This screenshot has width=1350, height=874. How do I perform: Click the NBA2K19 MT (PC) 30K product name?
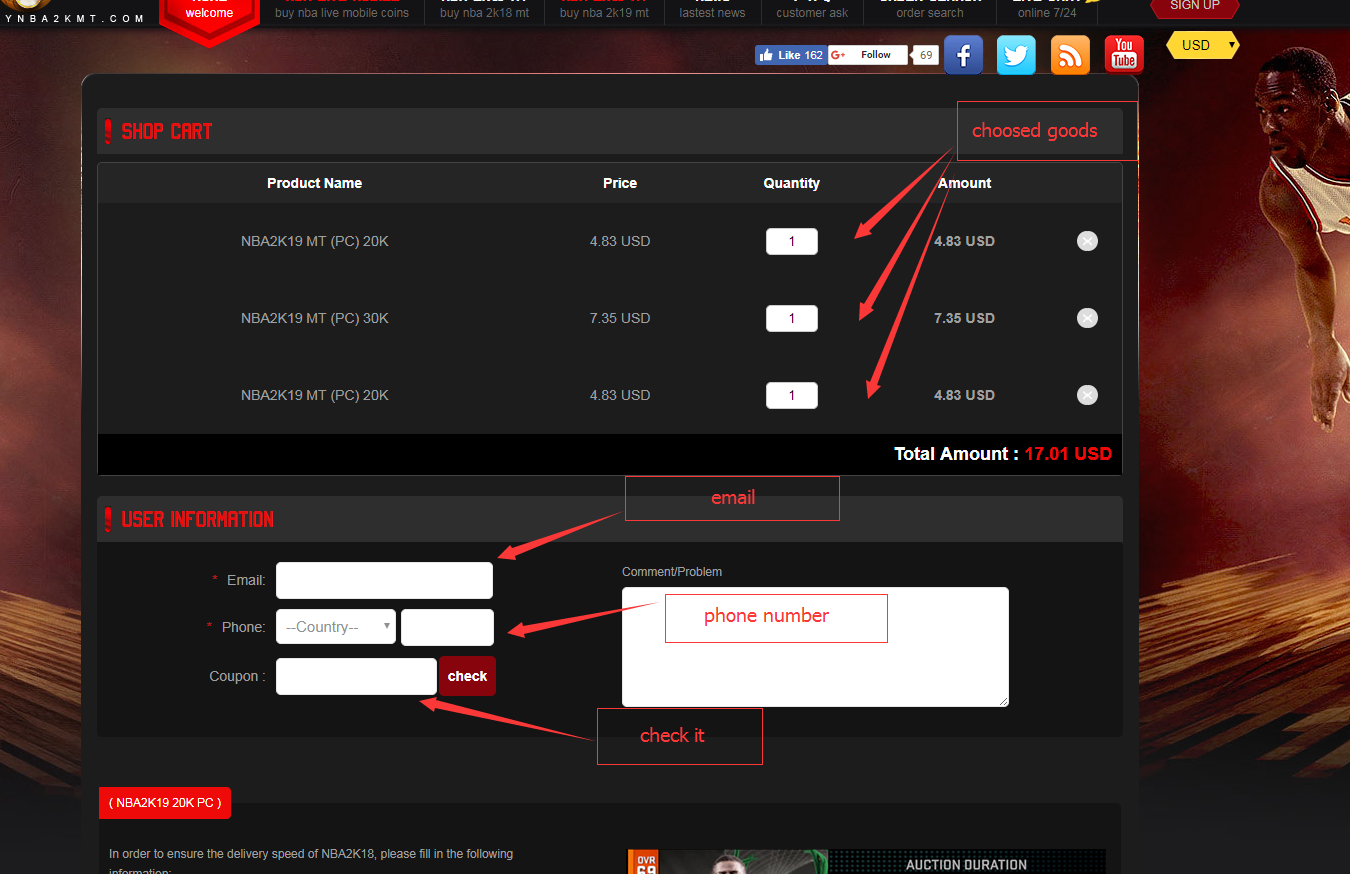314,318
